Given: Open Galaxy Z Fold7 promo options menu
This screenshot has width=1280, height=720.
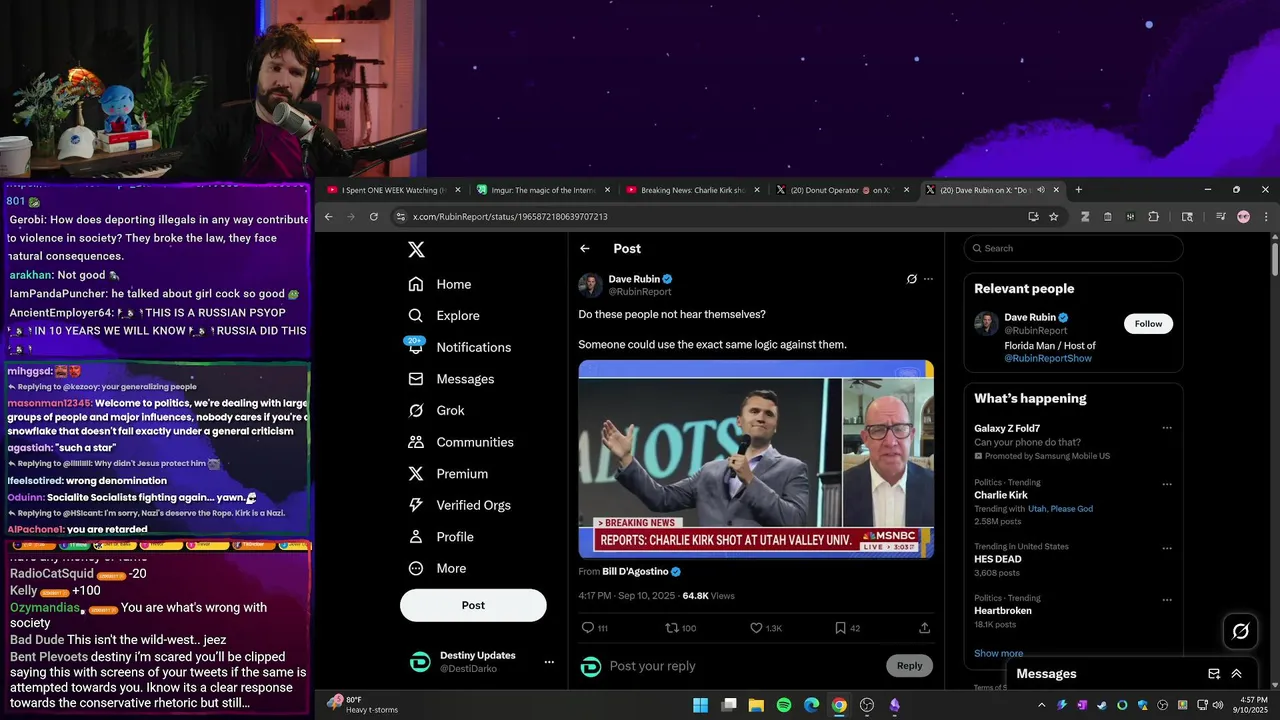Looking at the screenshot, I should point(1166,428).
